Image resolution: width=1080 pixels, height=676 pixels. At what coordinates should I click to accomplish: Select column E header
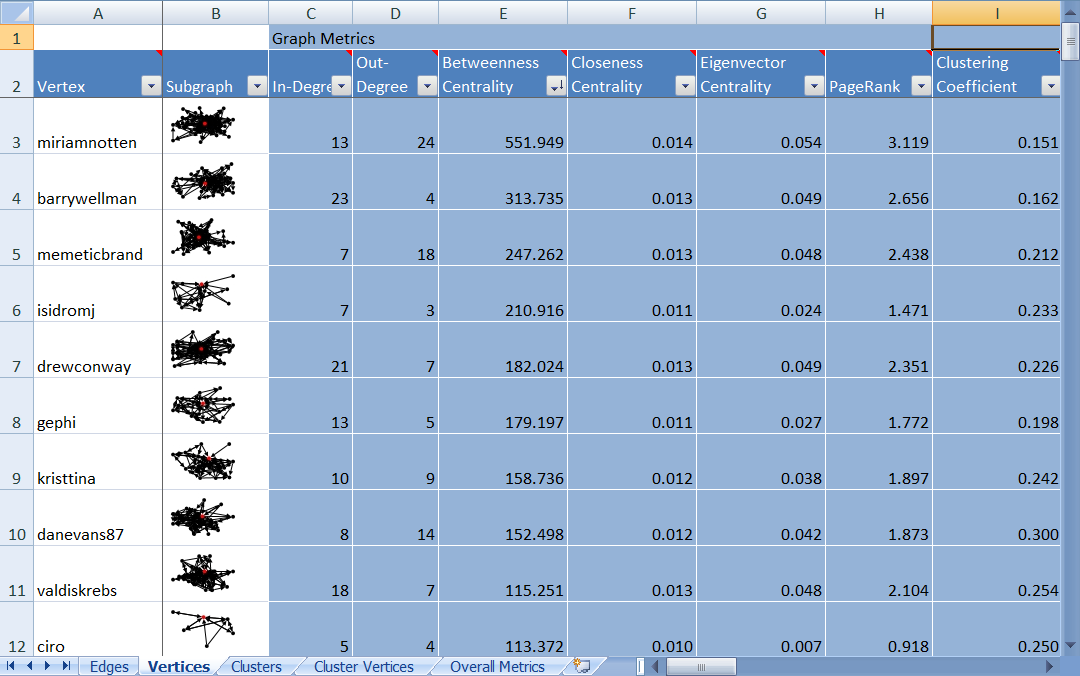click(x=502, y=13)
